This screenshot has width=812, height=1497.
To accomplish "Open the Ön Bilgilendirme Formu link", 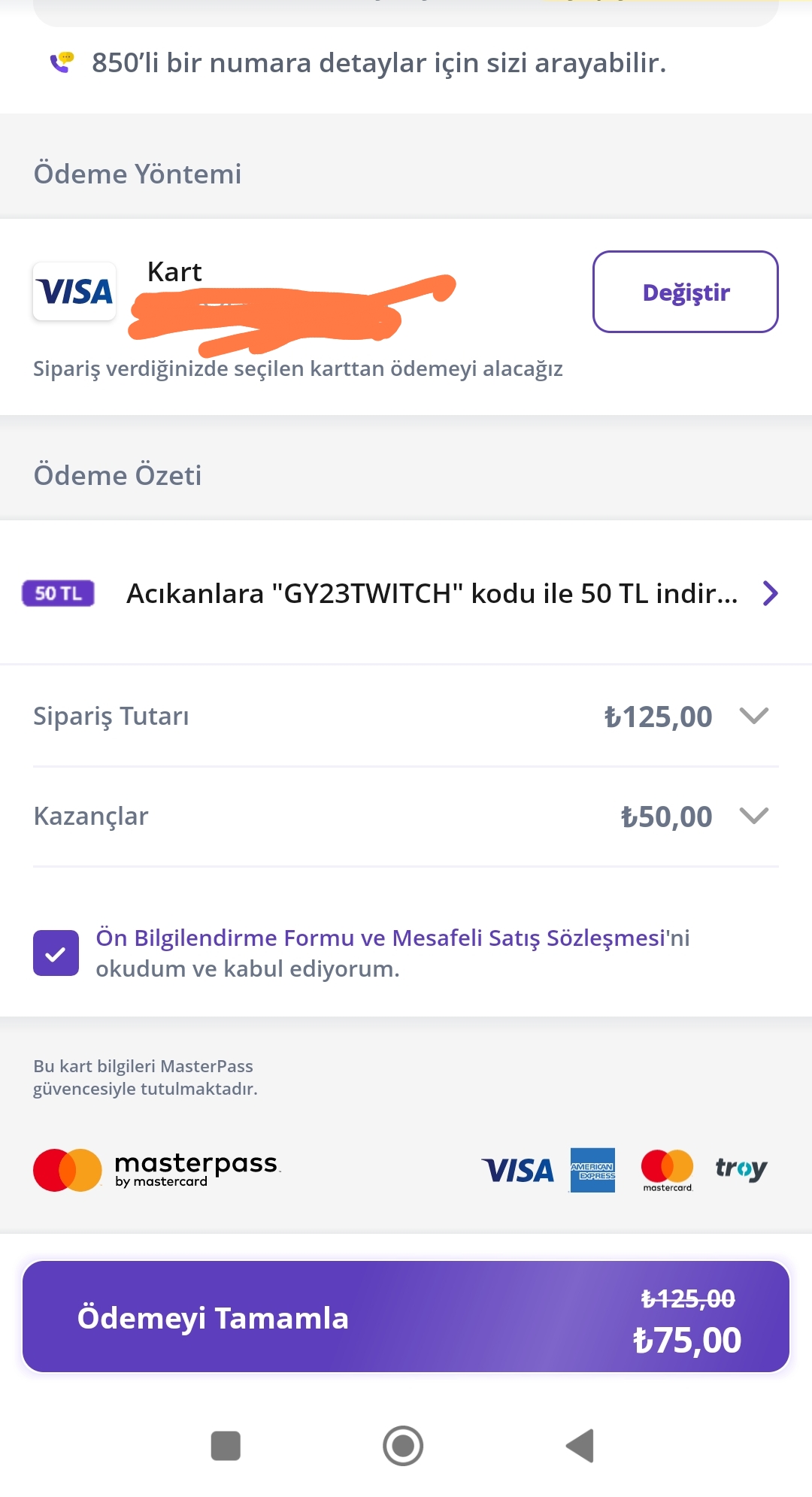I will click(x=225, y=938).
